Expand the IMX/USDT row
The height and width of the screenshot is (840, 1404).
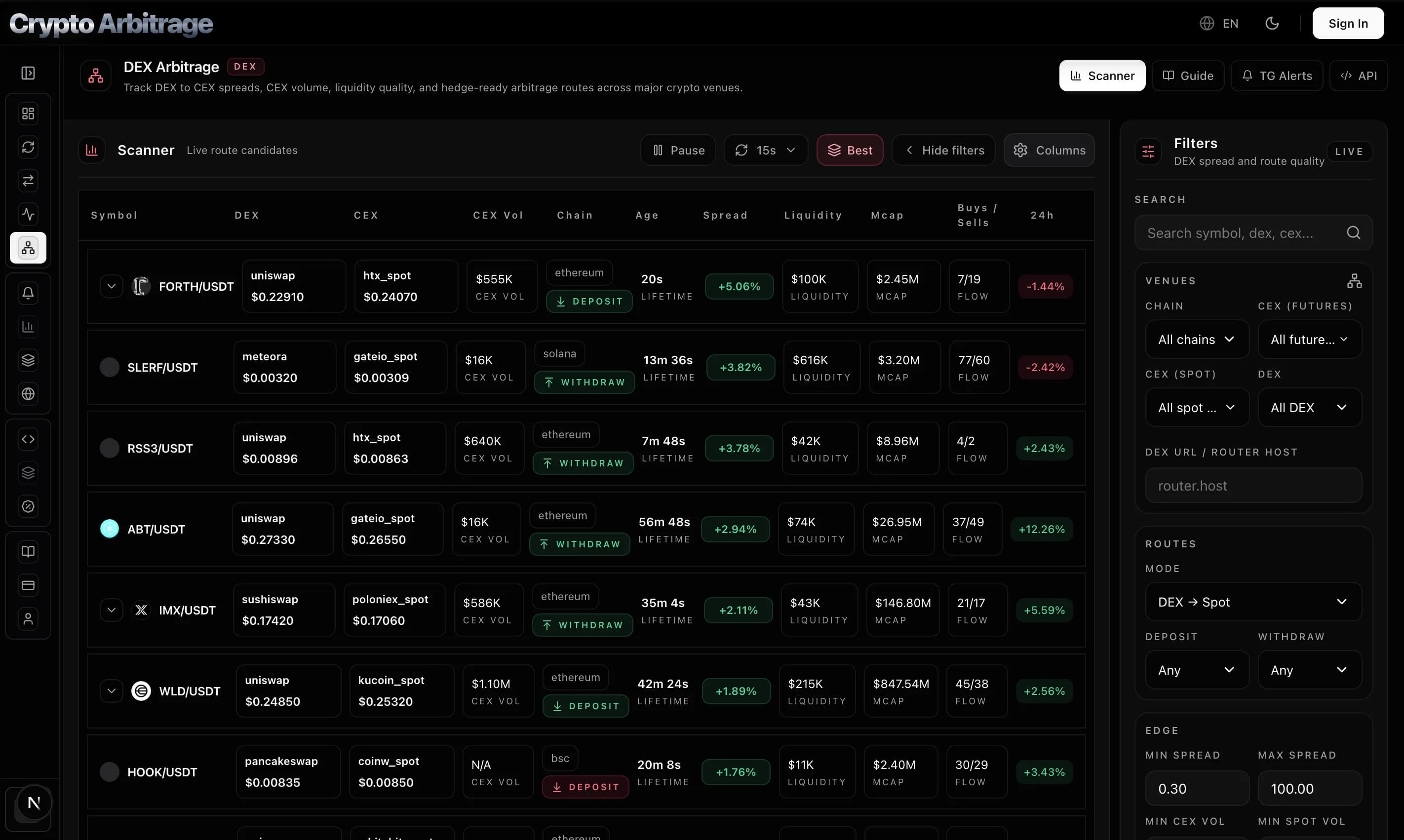112,610
